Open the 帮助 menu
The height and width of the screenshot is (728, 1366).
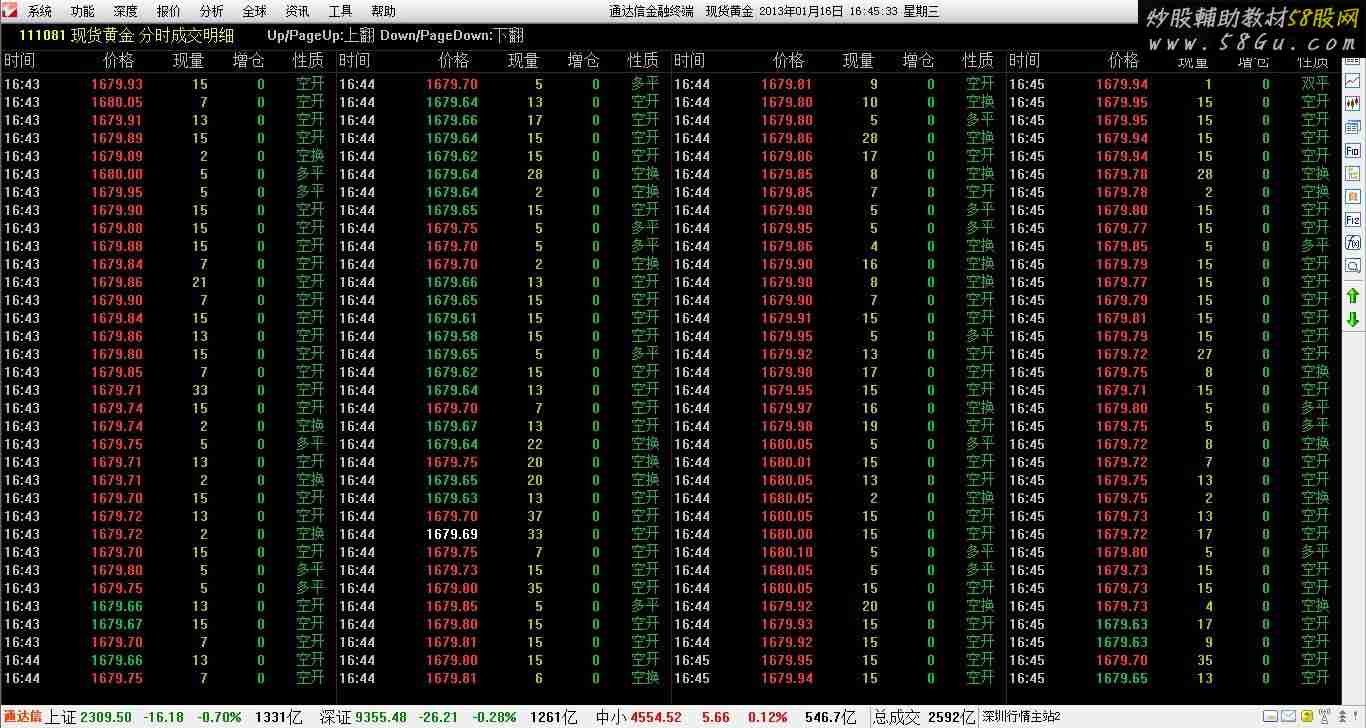click(383, 12)
